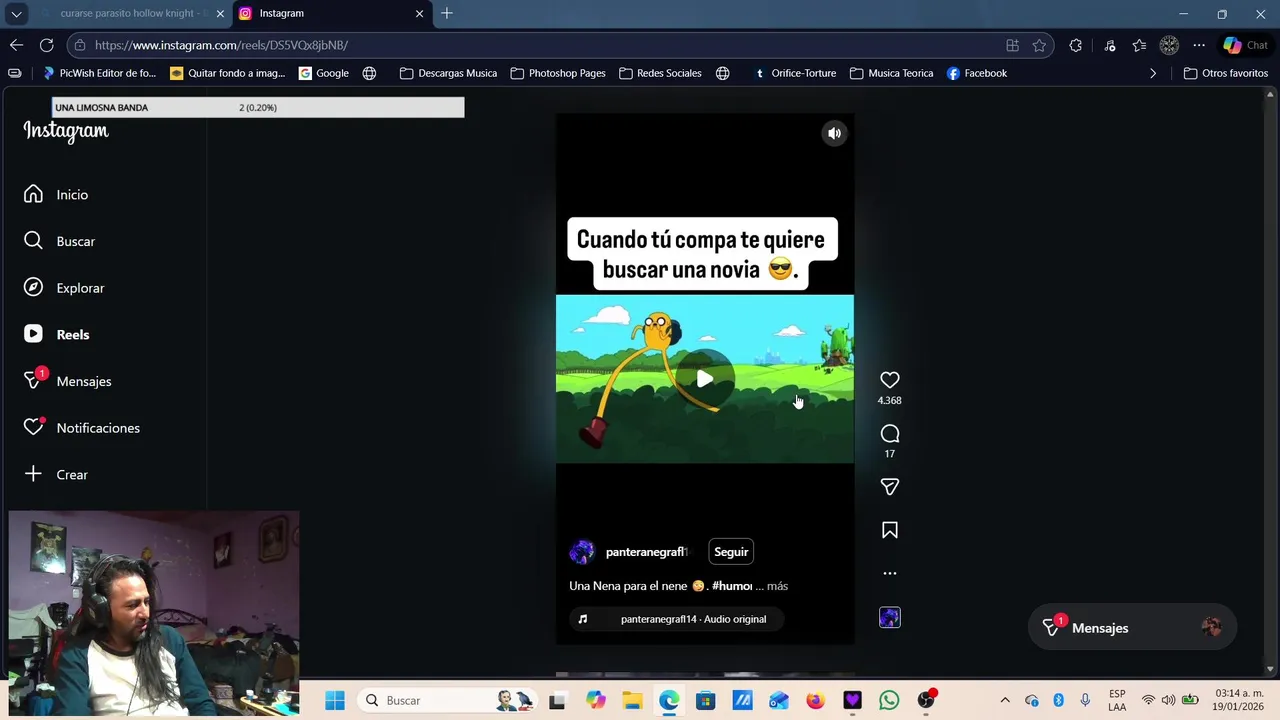This screenshot has height=720, width=1280.
Task: Open Mensajes in the left sidebar
Action: (x=84, y=381)
